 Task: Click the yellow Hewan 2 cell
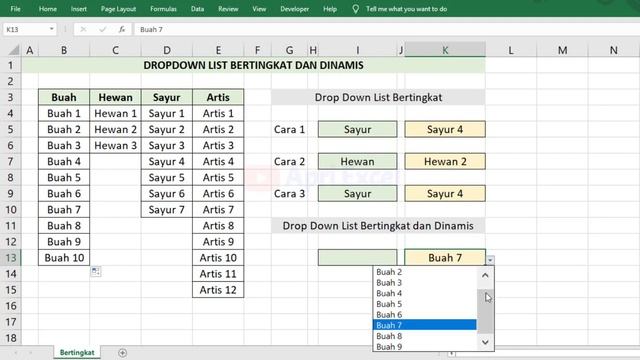click(445, 162)
